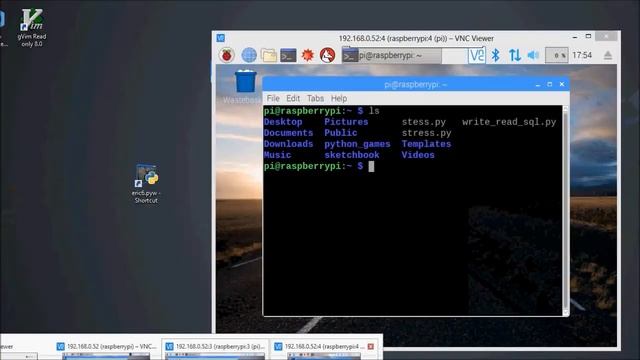Click stress.py in the ls output
640x360 pixels.
click(x=427, y=133)
